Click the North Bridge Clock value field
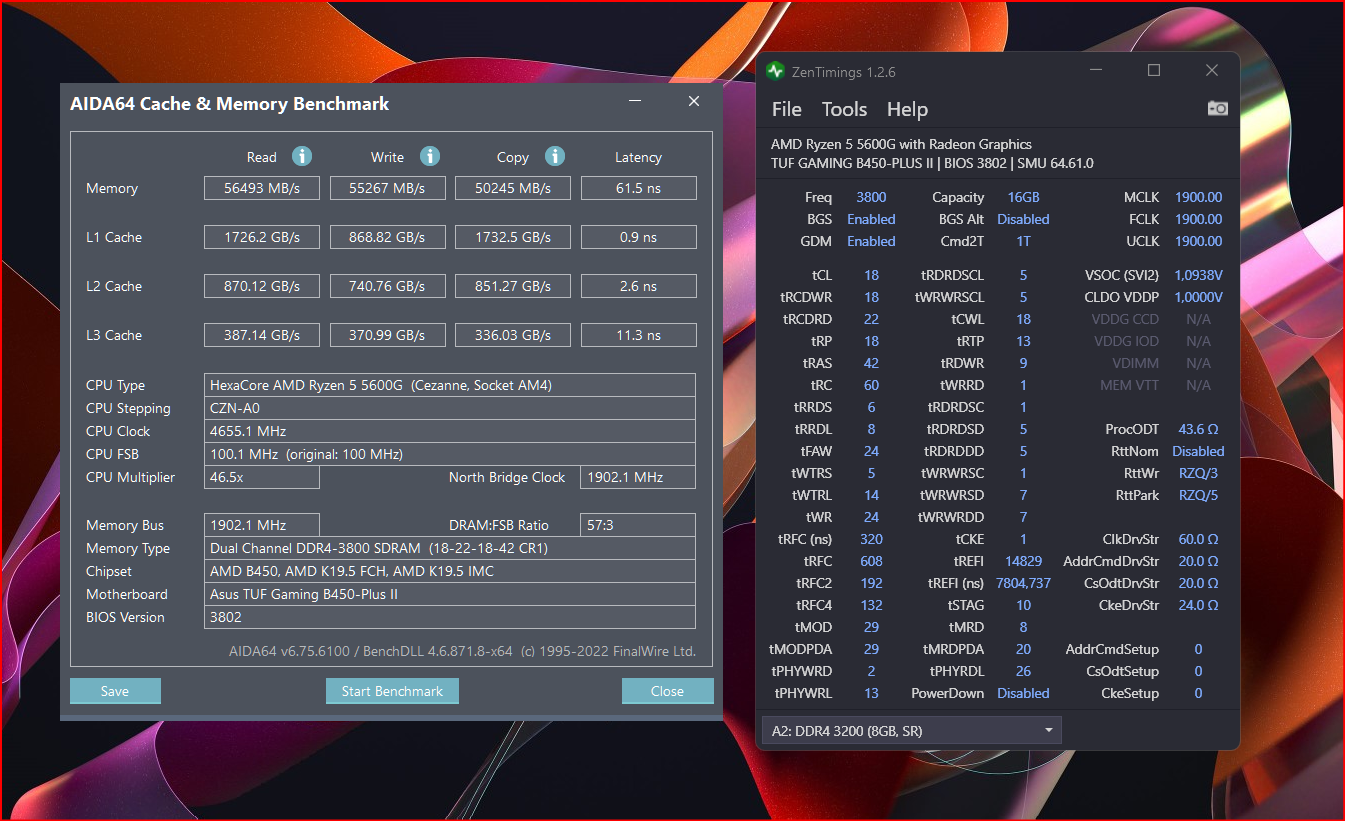 pyautogui.click(x=638, y=477)
